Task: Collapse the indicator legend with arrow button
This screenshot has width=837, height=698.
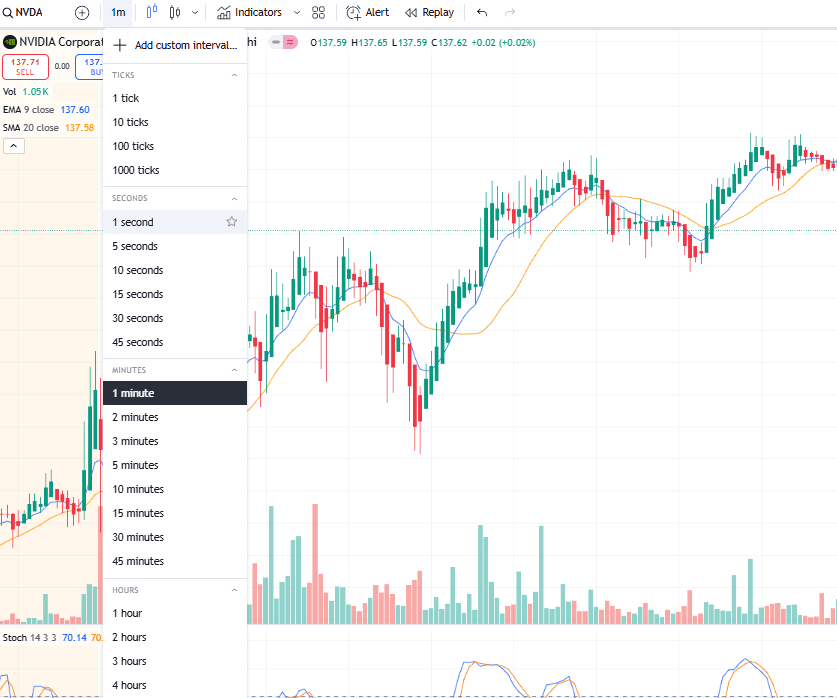Action: point(14,146)
